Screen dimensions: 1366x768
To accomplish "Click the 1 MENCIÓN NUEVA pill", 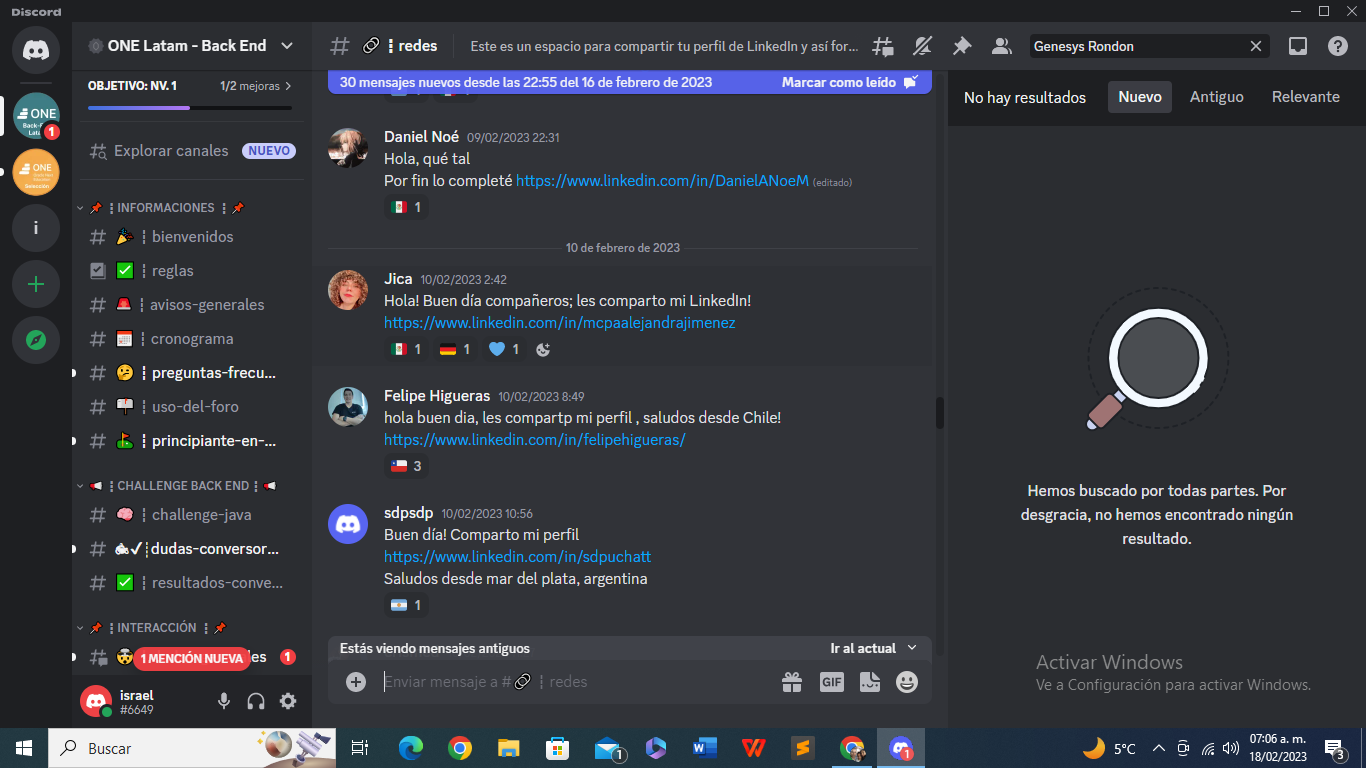I will coord(191,659).
